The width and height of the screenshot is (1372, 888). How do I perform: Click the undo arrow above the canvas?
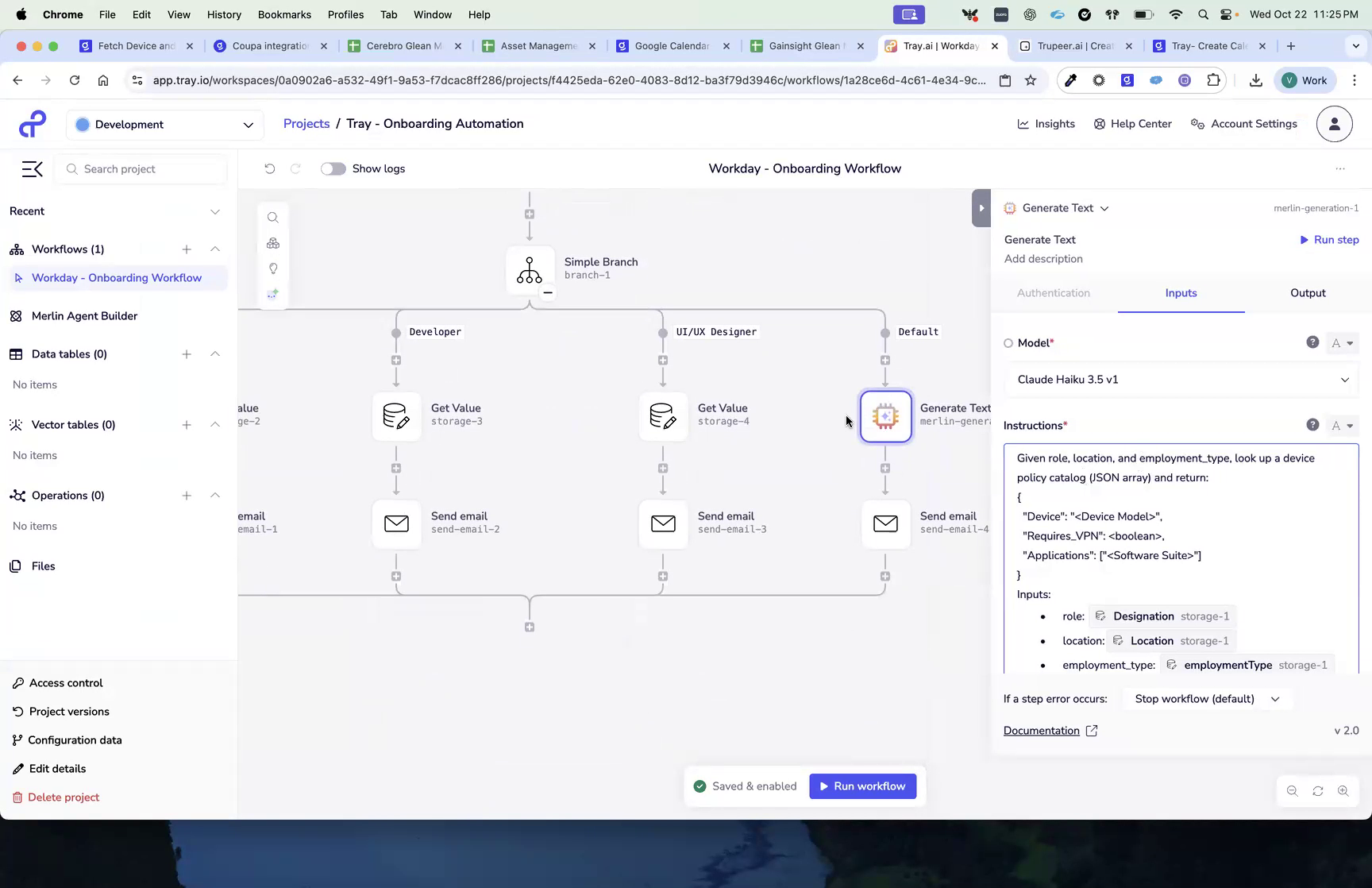[x=270, y=168]
